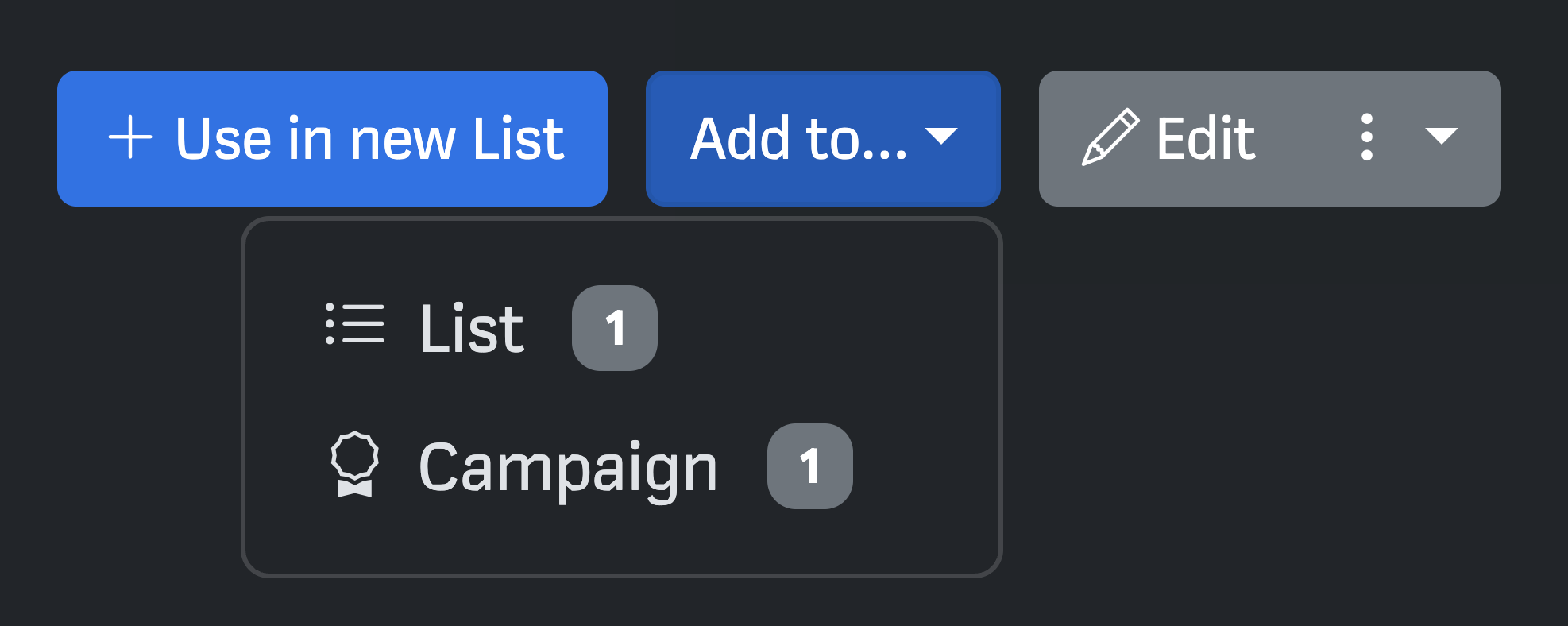
Task: Click the bulleted list icon in the dropdown
Action: [x=354, y=324]
